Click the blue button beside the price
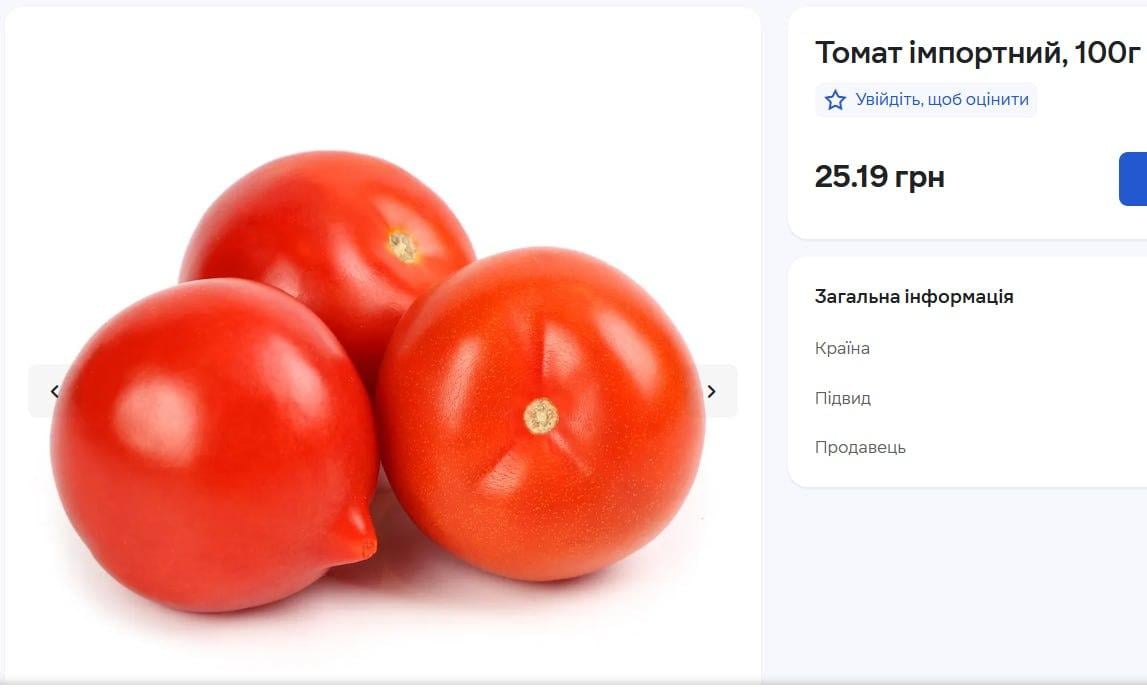Image resolution: width=1147 pixels, height=689 pixels. pos(1133,178)
